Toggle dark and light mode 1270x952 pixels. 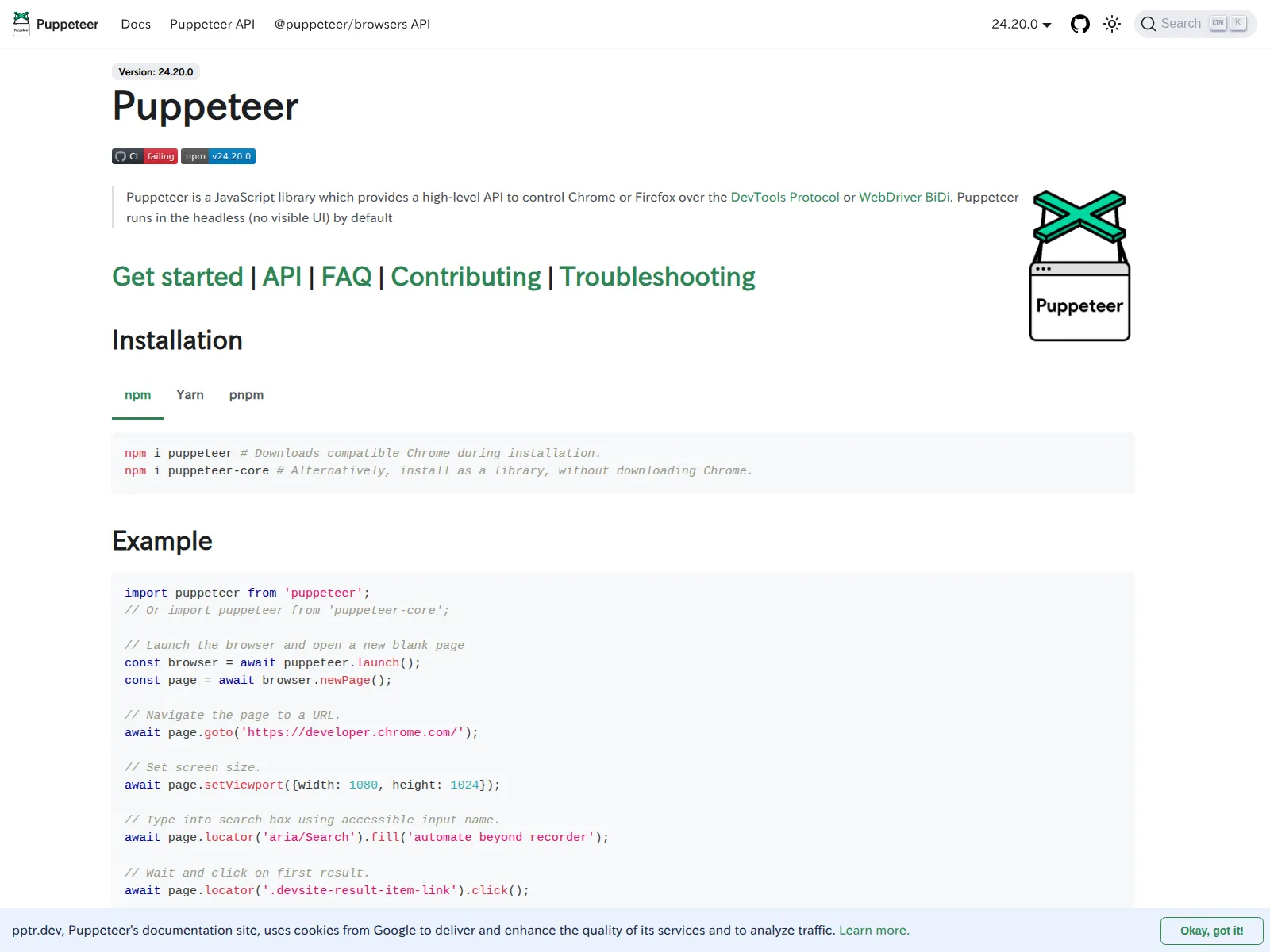click(1112, 24)
